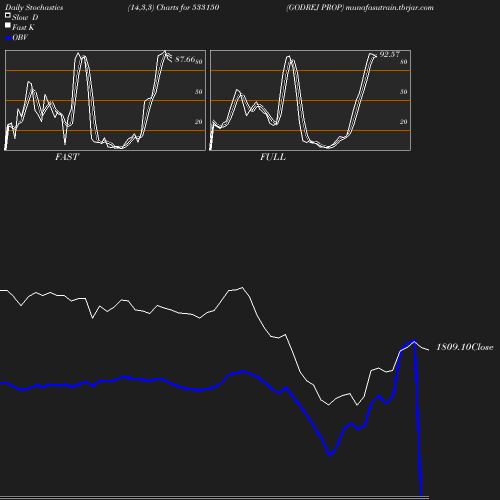Viewport: 500px width, 500px height.
Task: Click the 'FAST' chart caption
Action: click(67, 157)
